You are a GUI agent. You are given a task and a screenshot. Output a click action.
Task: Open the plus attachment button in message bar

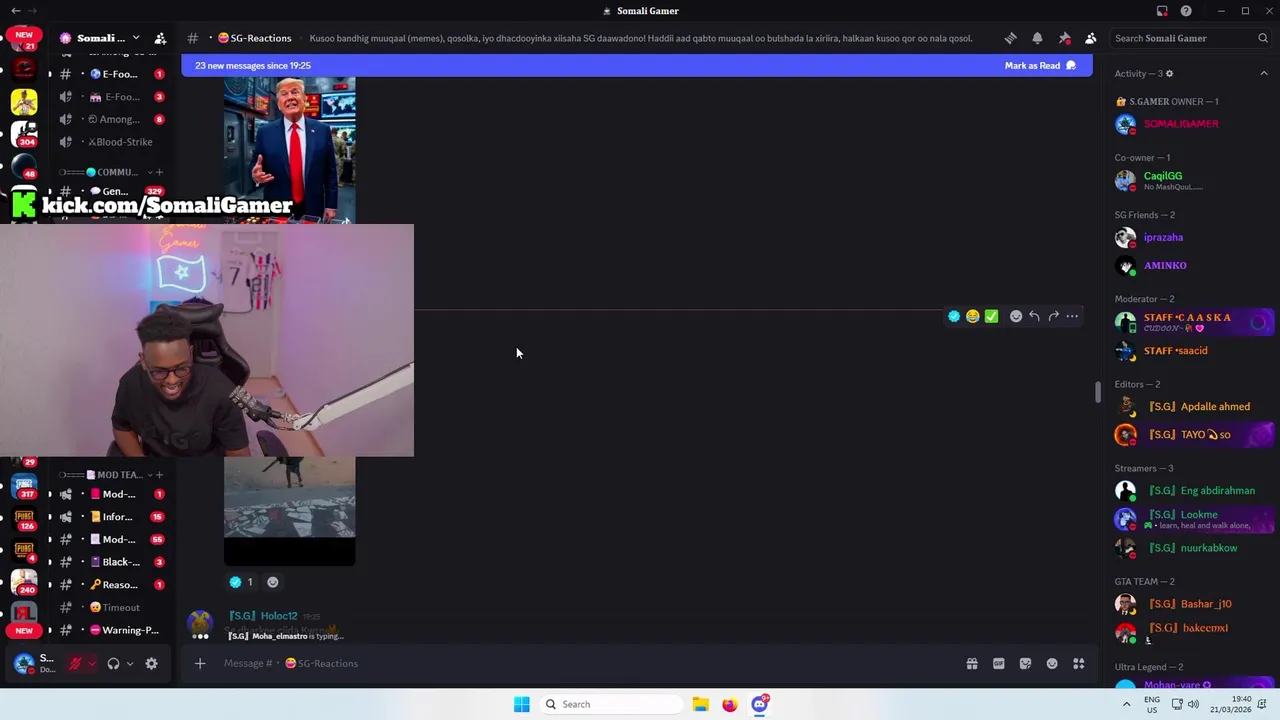200,663
